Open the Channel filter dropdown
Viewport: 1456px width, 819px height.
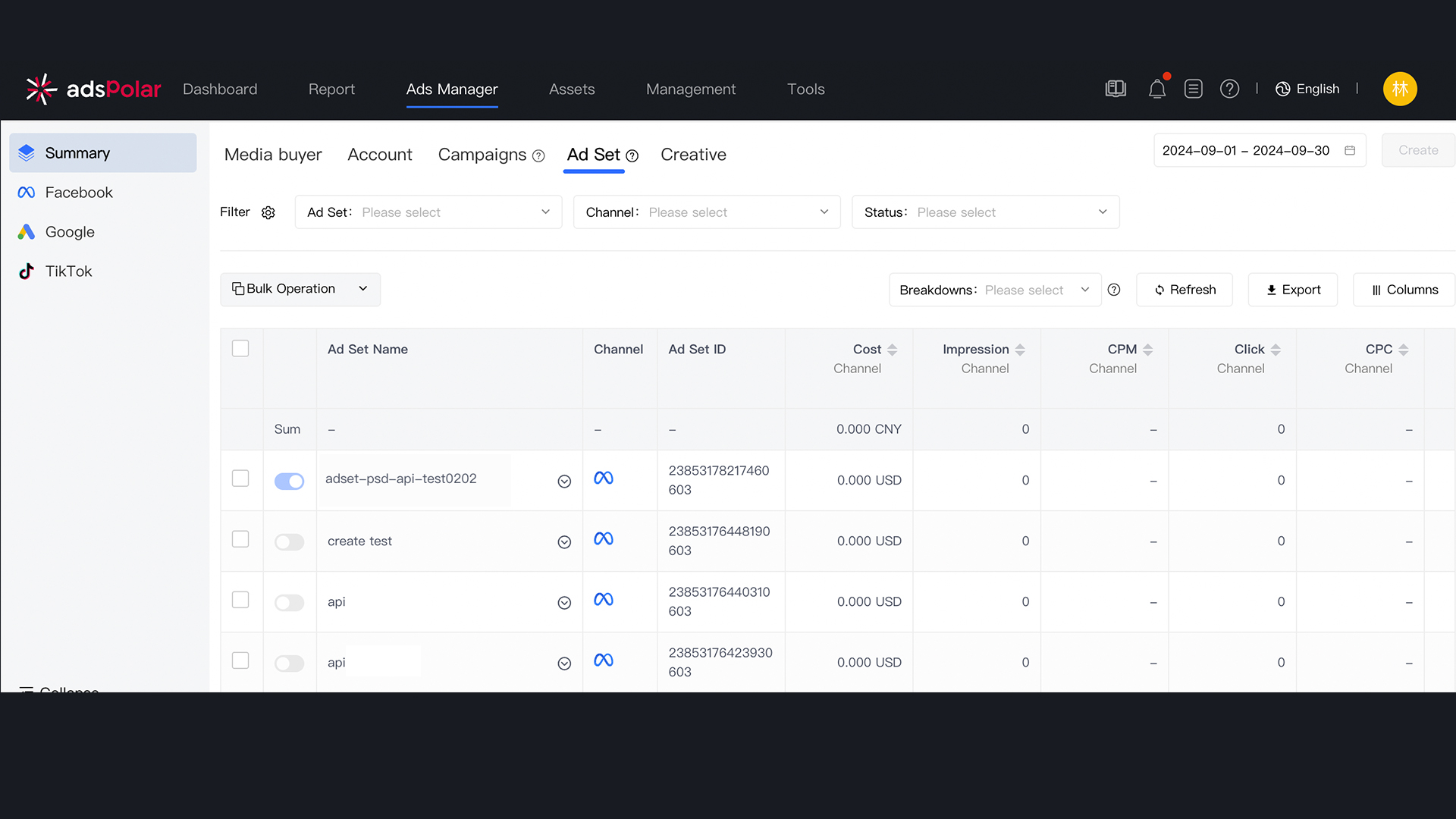pos(706,212)
